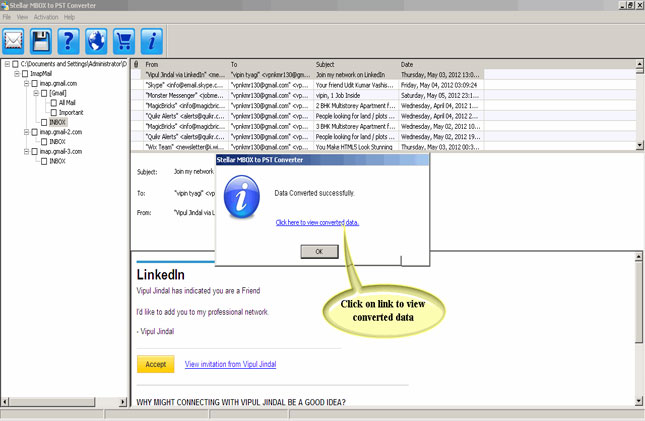Select the INBOX folder under imap.gmail-2.com

57,142
